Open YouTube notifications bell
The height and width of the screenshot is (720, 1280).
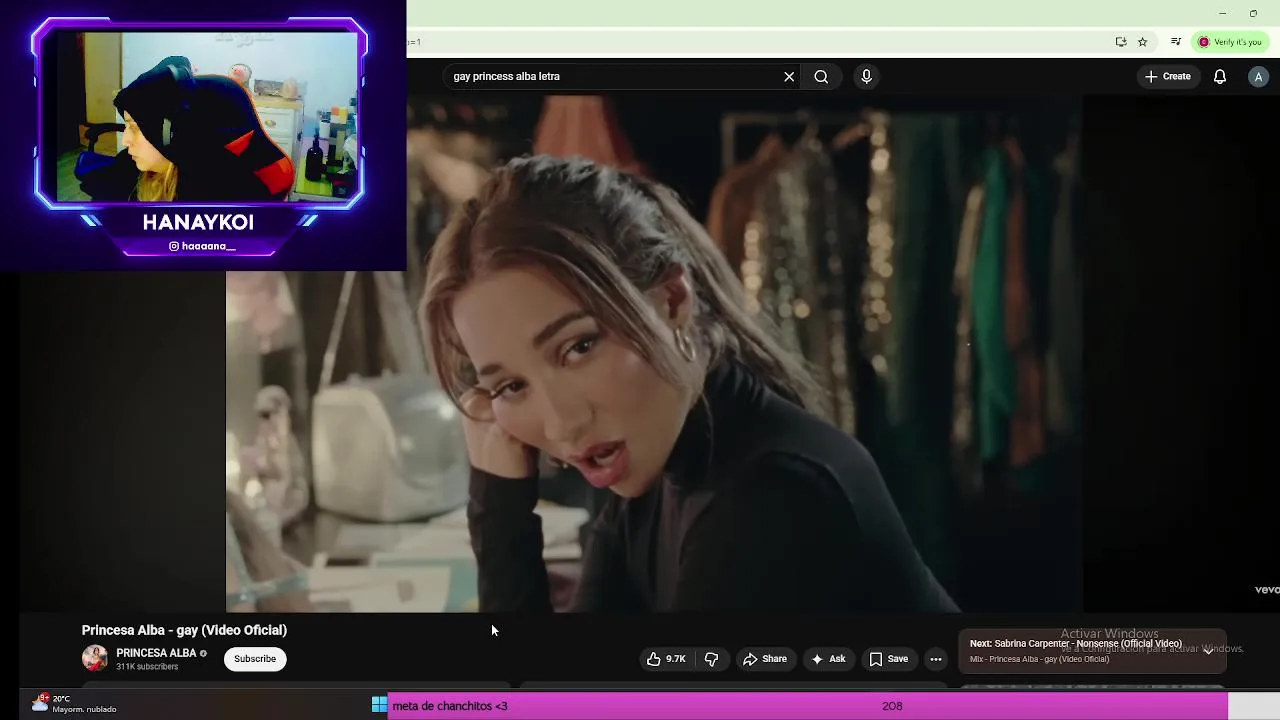[1220, 76]
